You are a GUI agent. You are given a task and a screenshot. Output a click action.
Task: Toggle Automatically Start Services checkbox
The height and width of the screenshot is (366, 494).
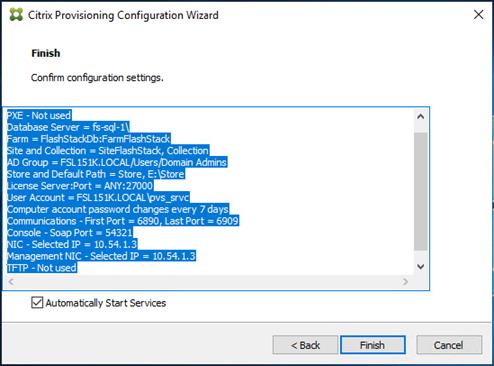pyautogui.click(x=37, y=303)
